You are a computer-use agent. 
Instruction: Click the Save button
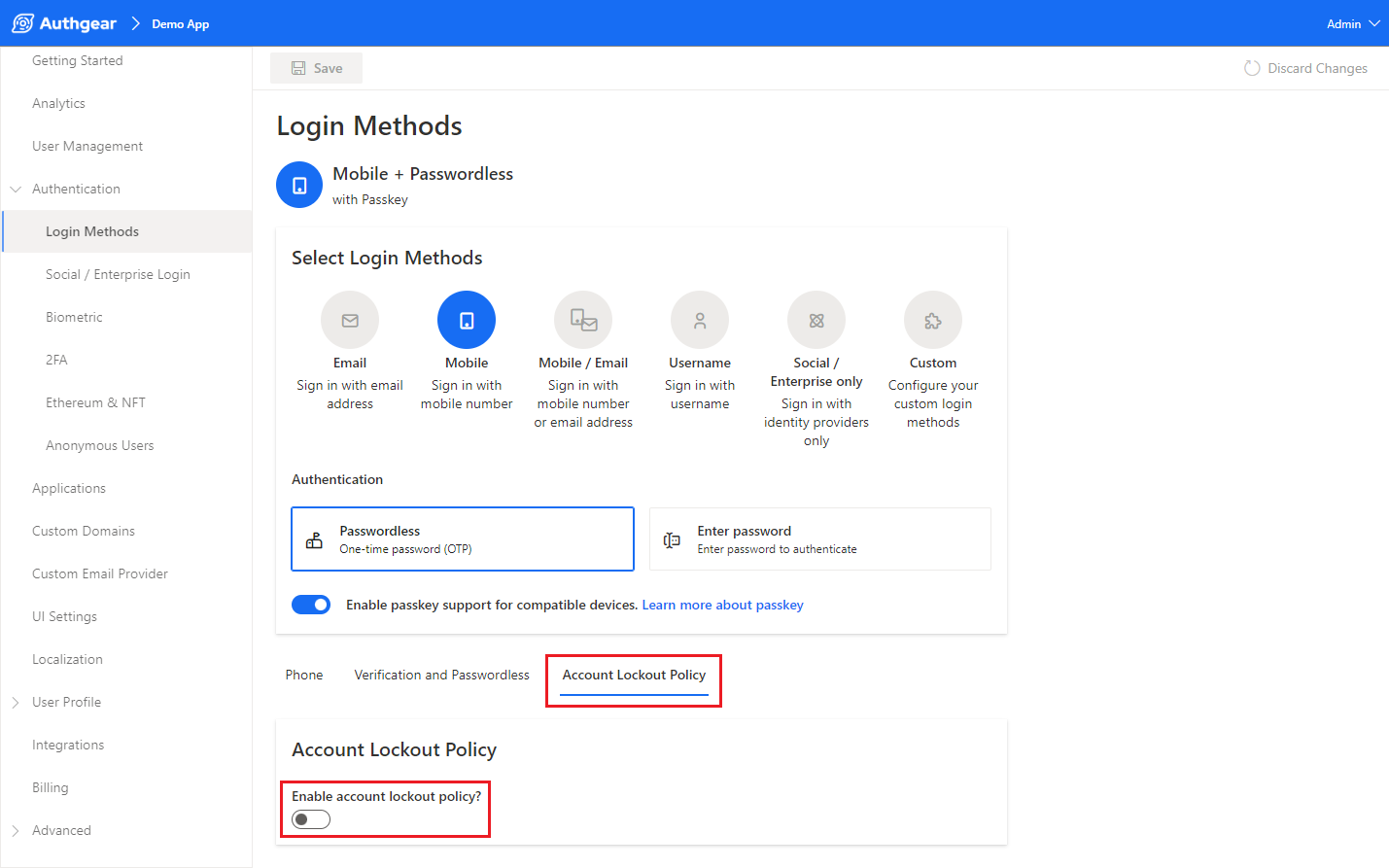click(317, 68)
